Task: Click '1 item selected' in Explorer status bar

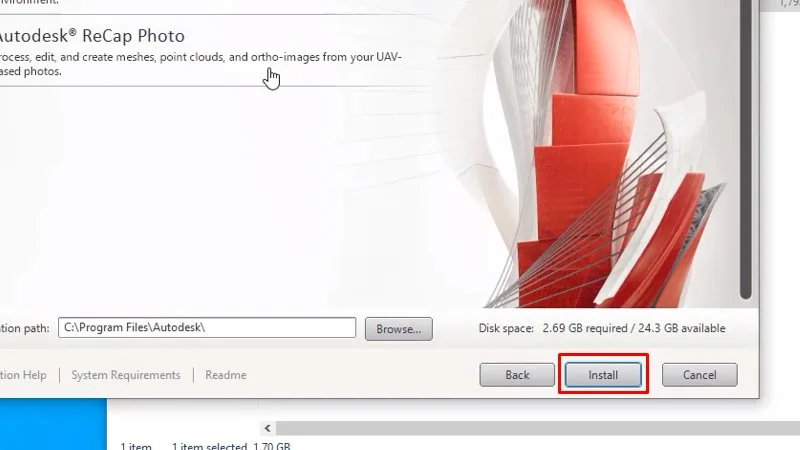Action: coord(209,445)
